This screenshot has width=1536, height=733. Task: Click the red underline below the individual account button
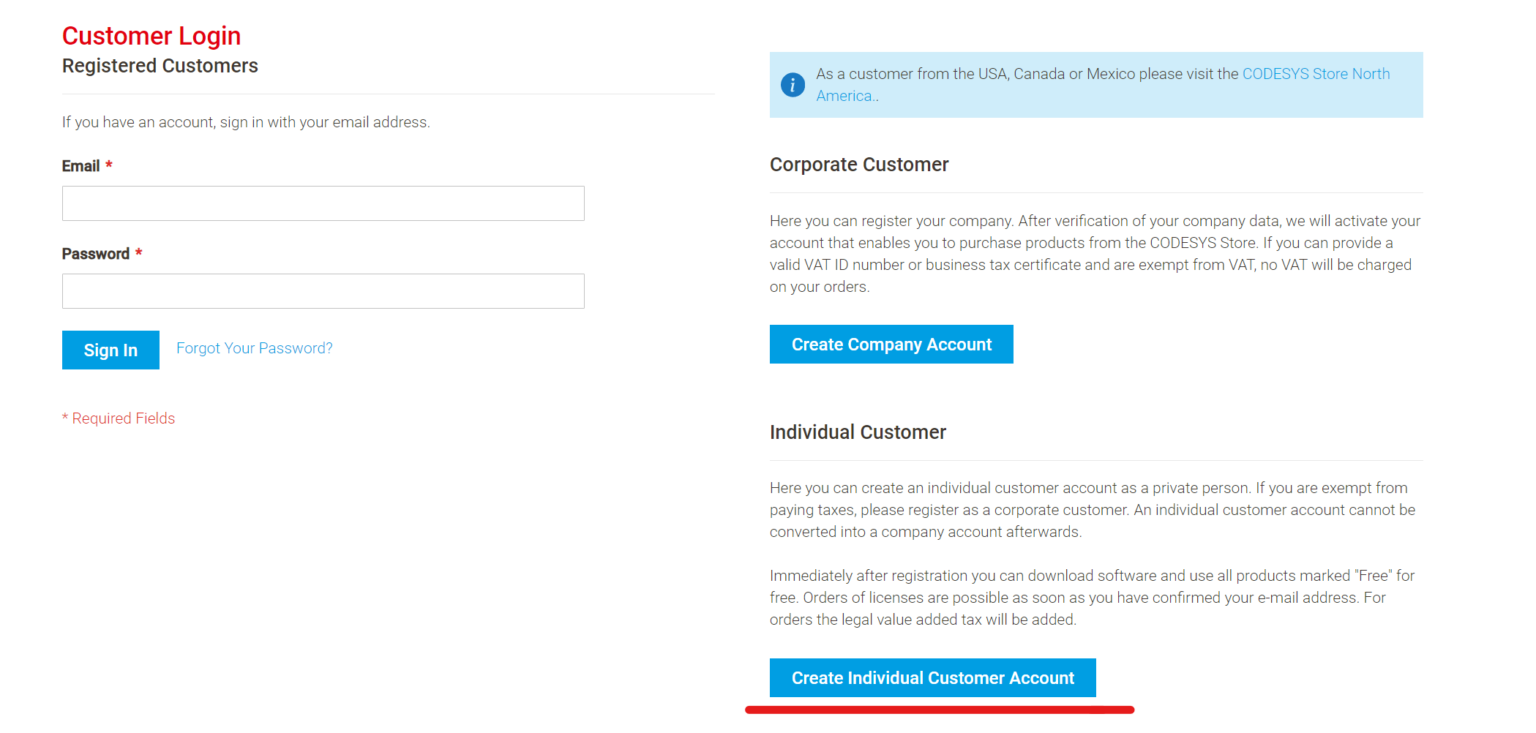point(940,709)
